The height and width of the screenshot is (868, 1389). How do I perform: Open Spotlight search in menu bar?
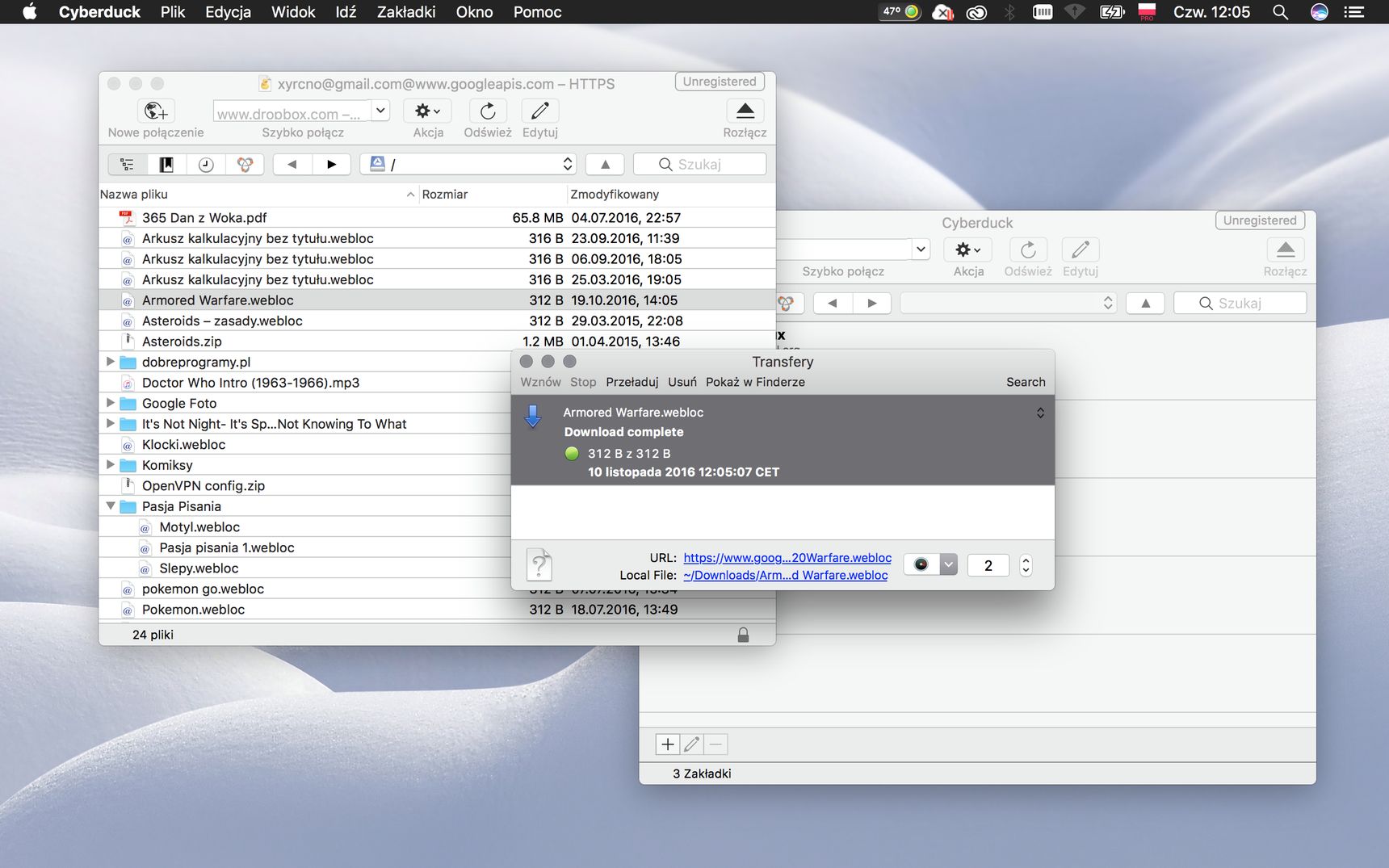point(1280,12)
